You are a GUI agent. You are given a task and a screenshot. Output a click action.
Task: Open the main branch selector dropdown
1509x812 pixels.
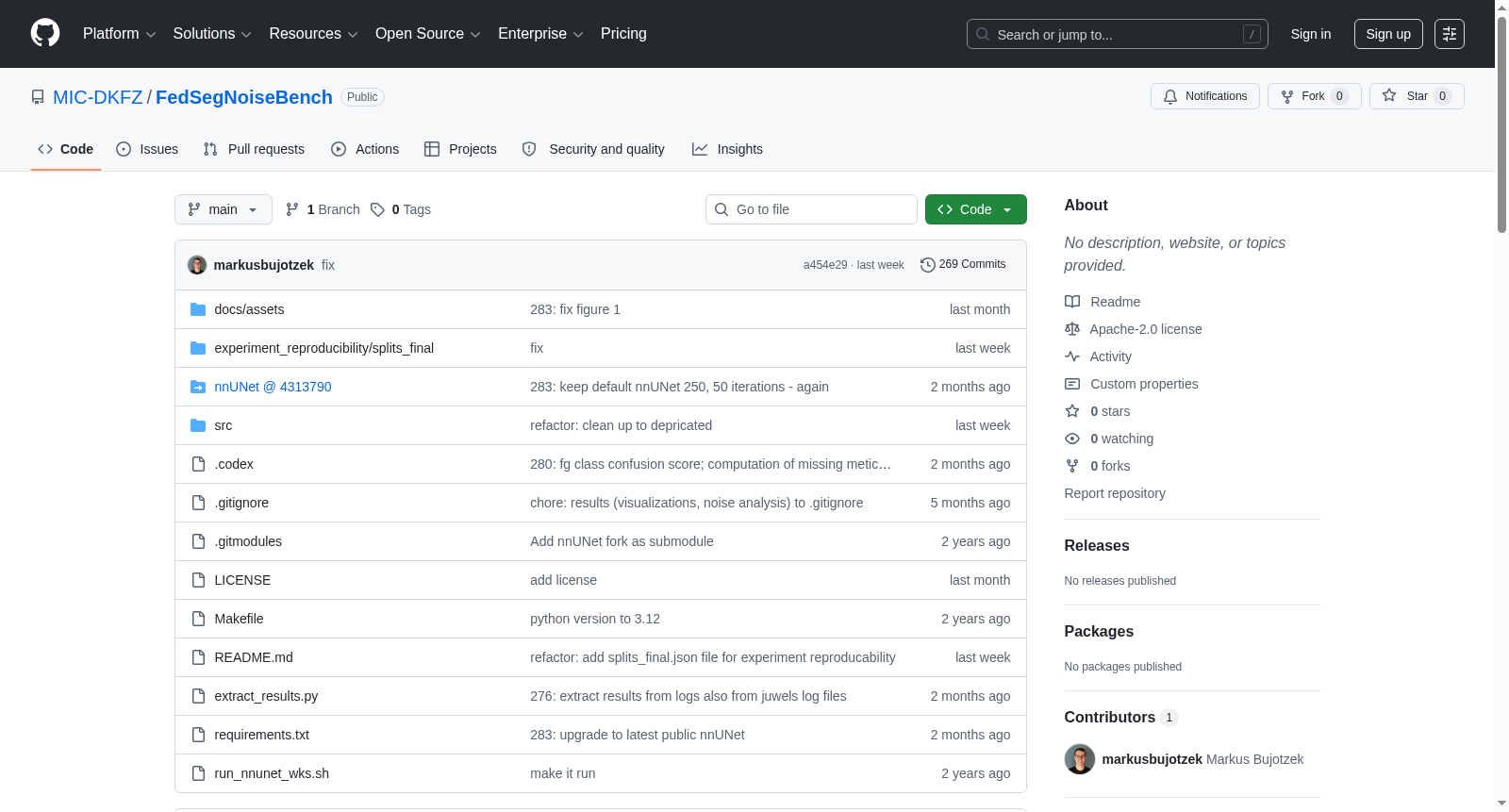click(224, 209)
